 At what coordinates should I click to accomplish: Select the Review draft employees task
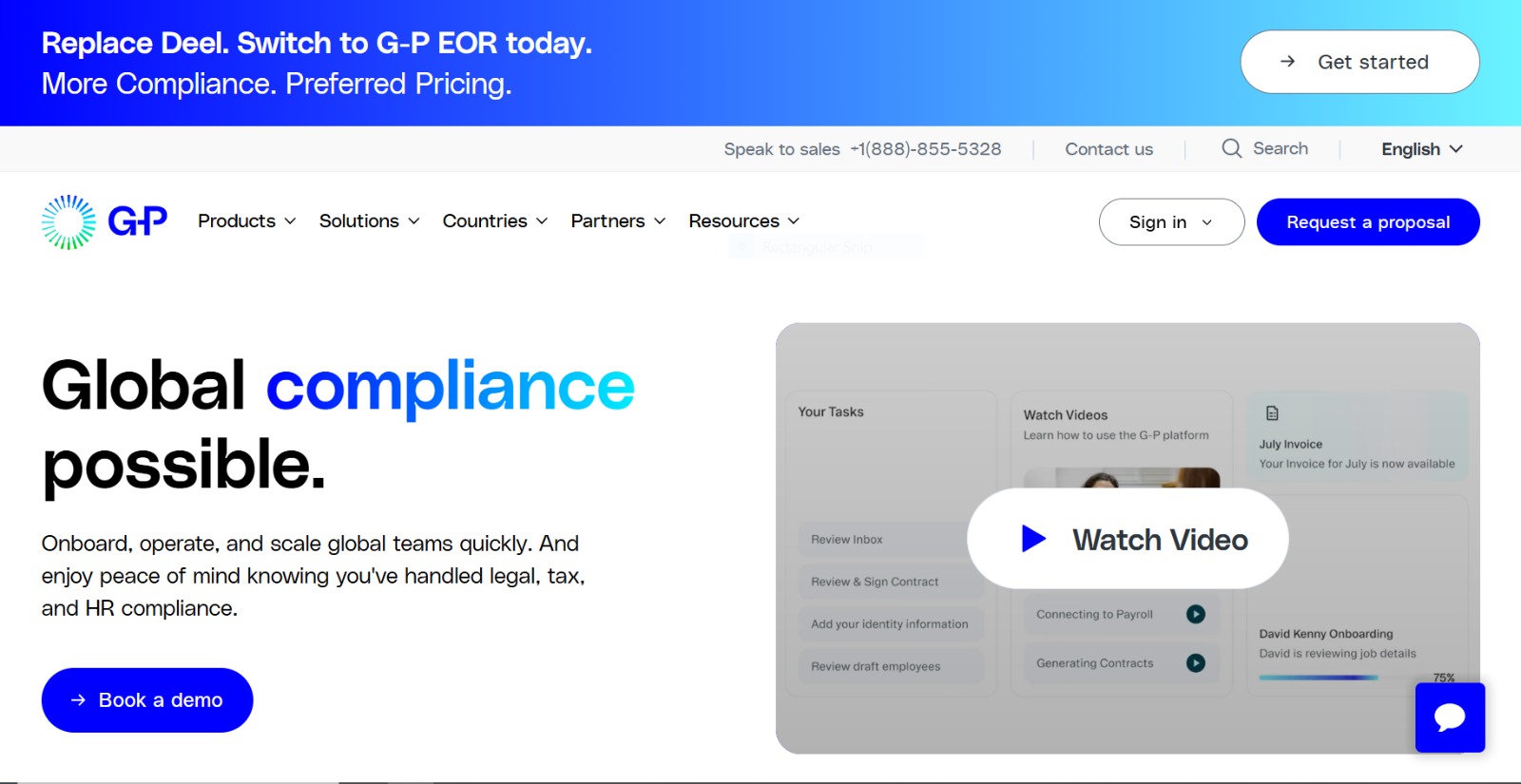pos(890,666)
